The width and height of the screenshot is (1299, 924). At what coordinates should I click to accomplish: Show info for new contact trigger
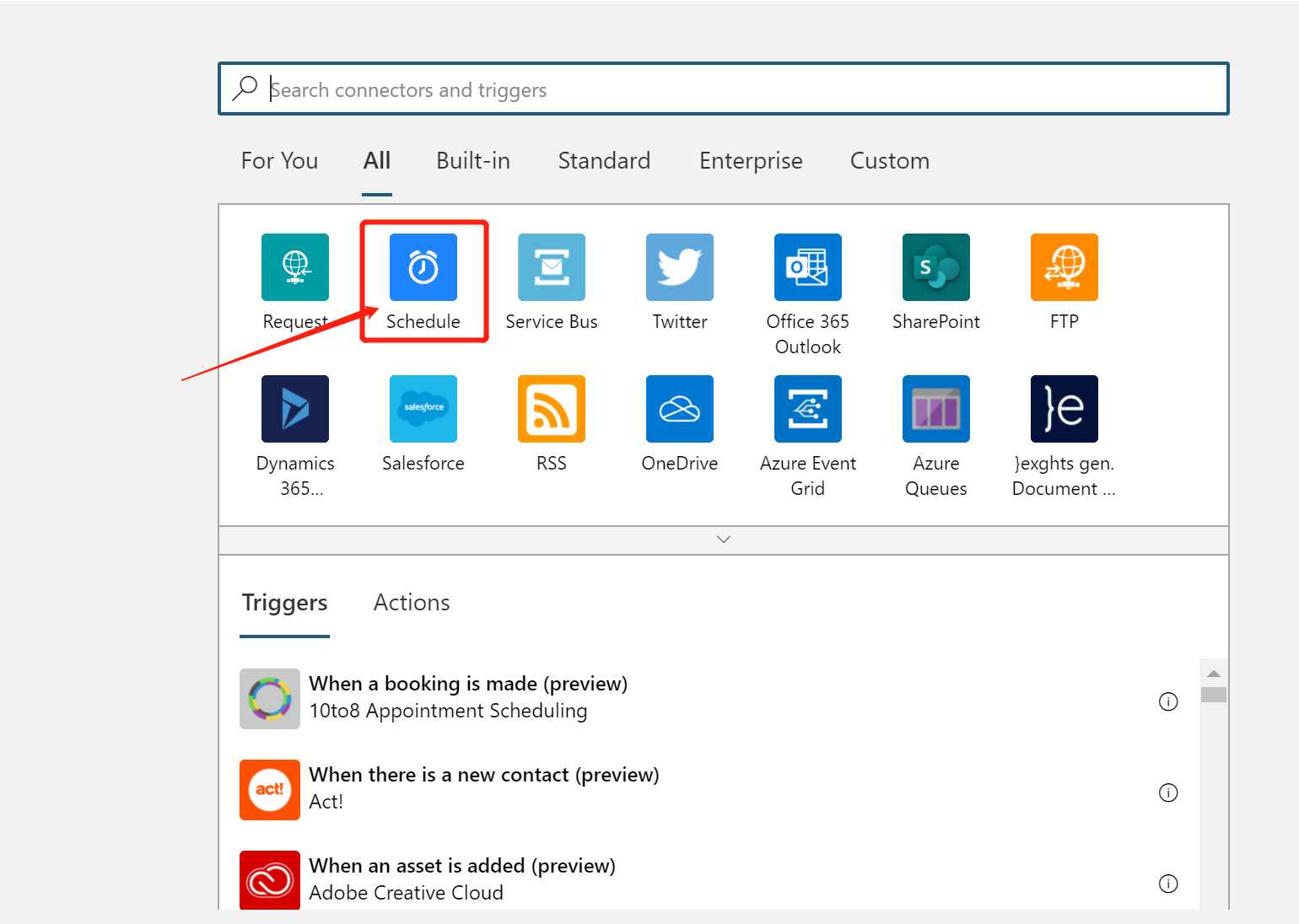[1168, 792]
